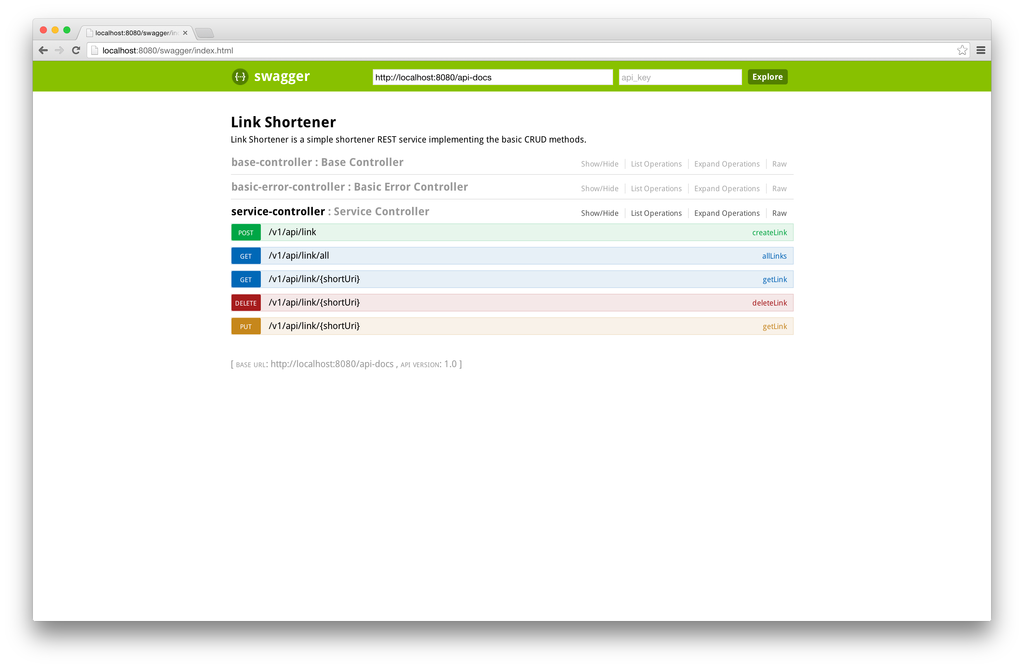Screen dimensions: 1024x668
Task: Expand the POST /v1/api/link path
Action: click(x=292, y=232)
